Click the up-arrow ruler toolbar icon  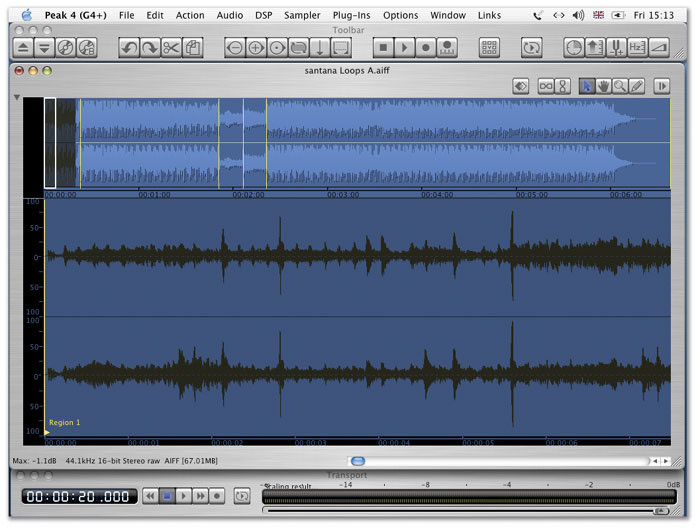[x=595, y=48]
